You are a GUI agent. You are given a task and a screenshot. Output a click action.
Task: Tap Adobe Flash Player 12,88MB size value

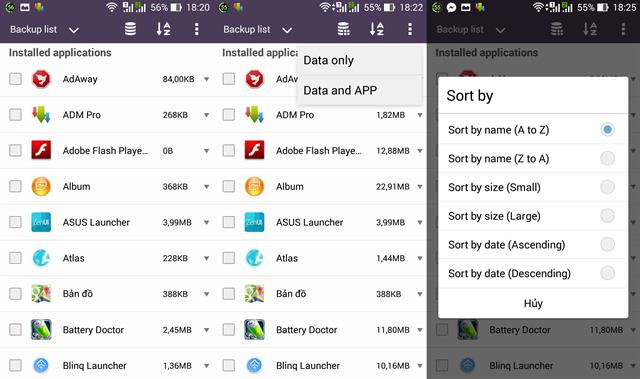coord(393,151)
